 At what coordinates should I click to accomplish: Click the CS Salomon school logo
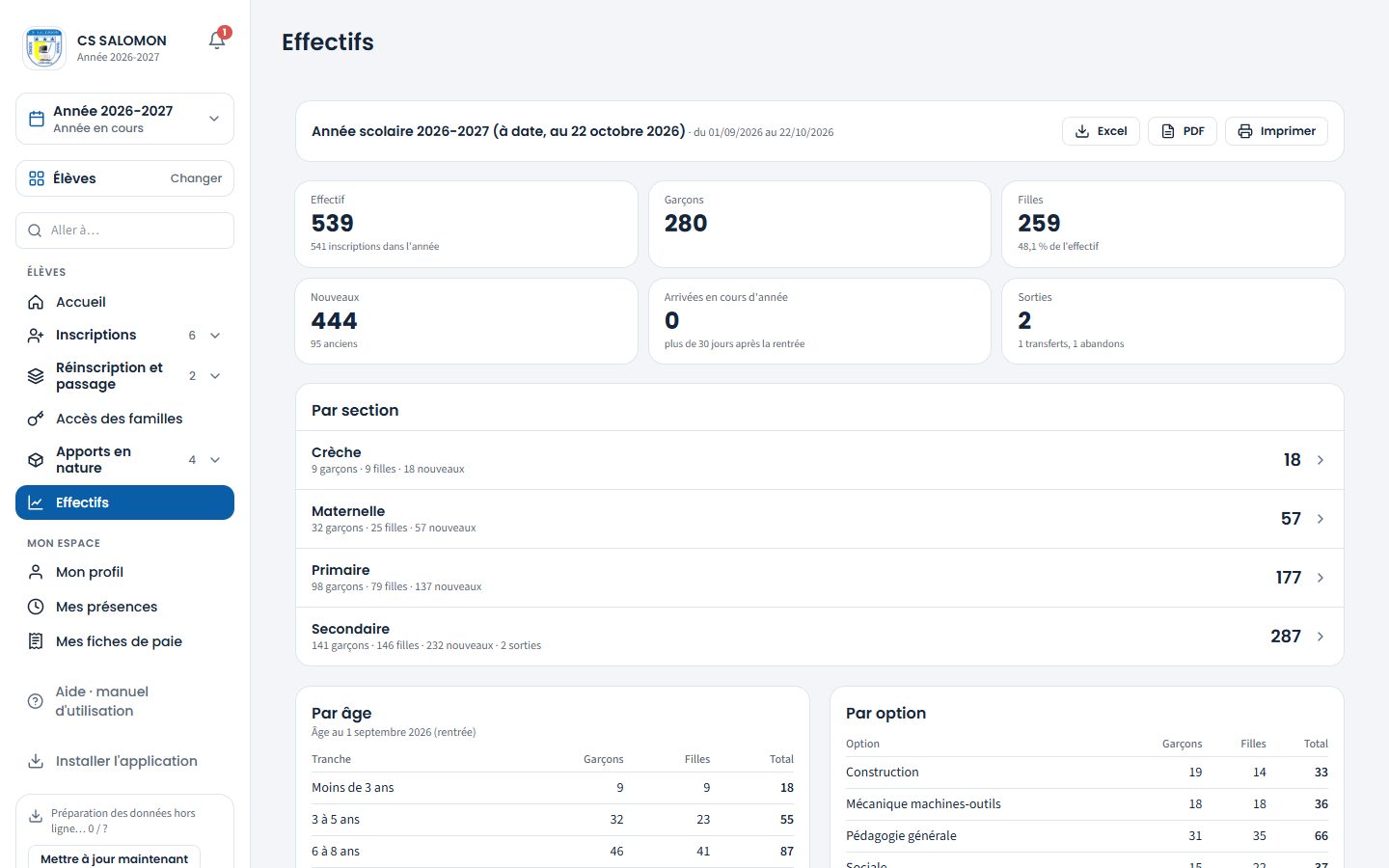point(44,48)
